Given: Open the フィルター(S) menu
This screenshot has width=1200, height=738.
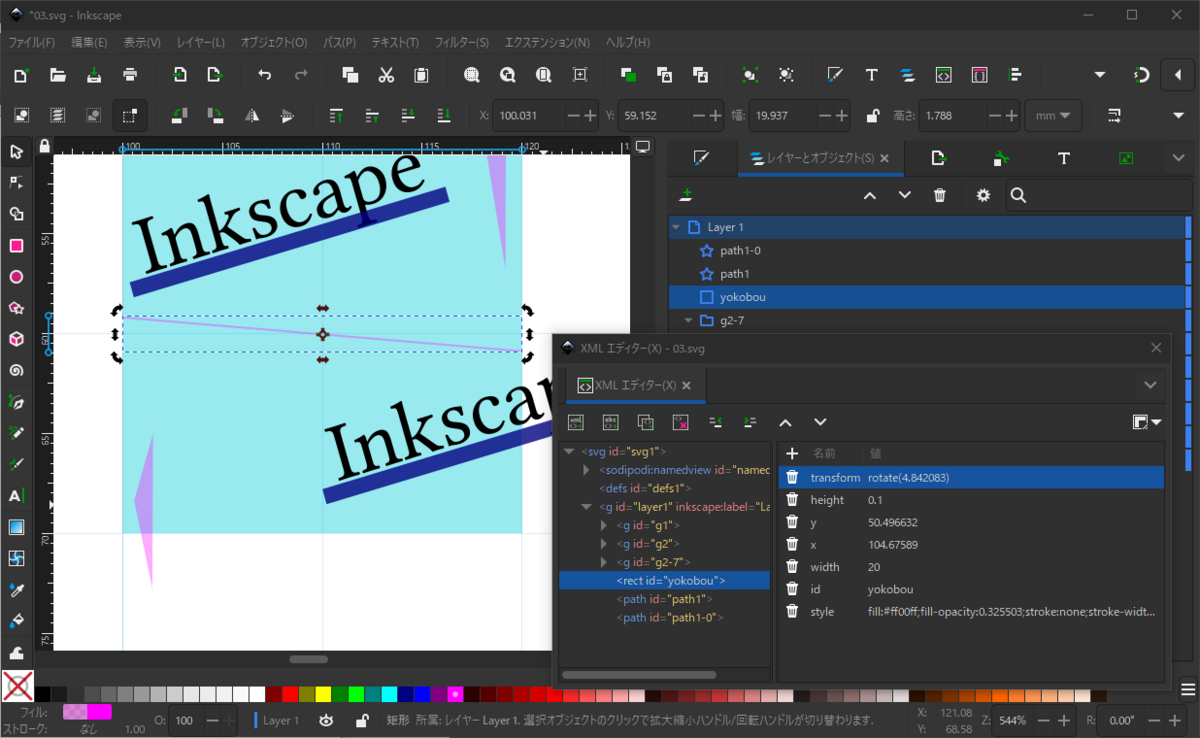Looking at the screenshot, I should coord(461,42).
